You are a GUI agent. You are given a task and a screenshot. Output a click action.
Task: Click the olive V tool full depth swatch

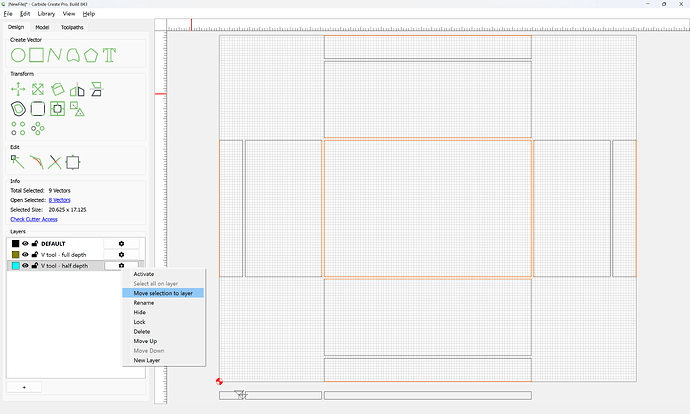pos(16,255)
